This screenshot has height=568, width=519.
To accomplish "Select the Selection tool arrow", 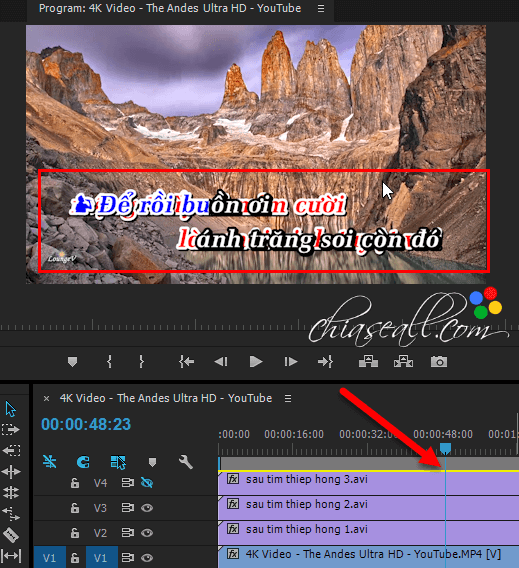I will tap(11, 409).
